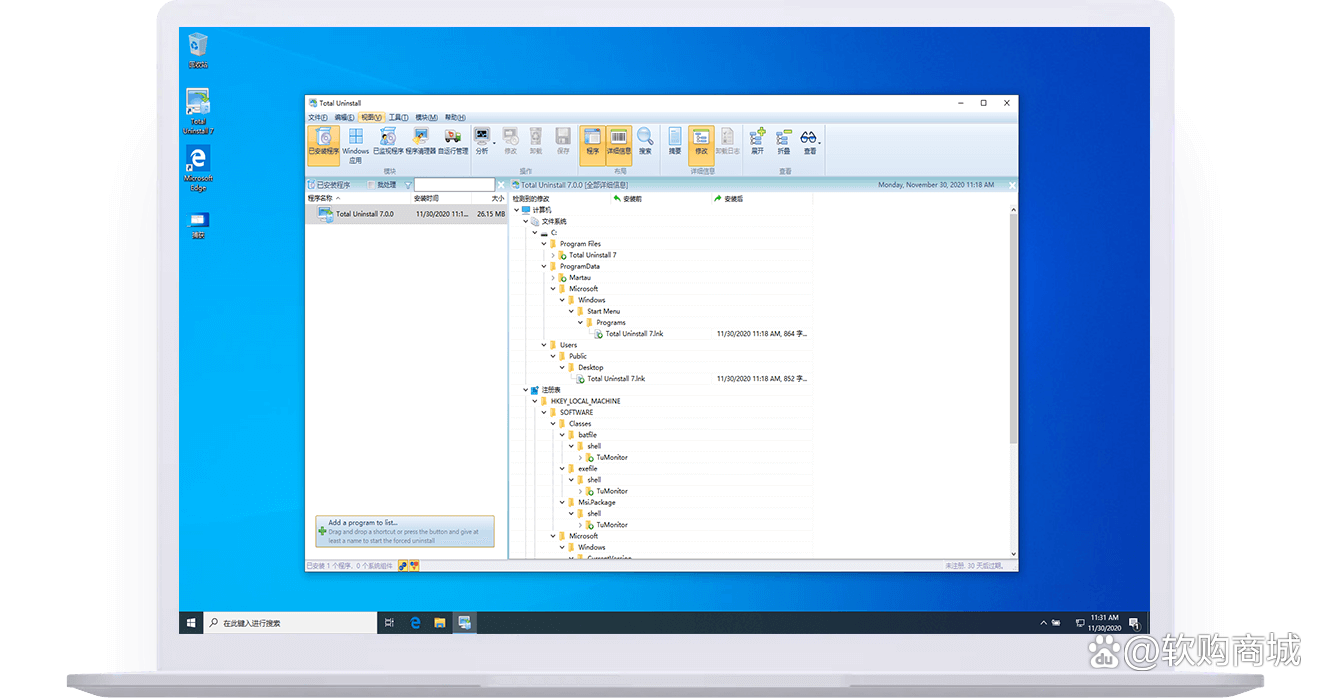Select the Desktop folder in the tree
This screenshot has width=1328, height=698.
[x=590, y=367]
